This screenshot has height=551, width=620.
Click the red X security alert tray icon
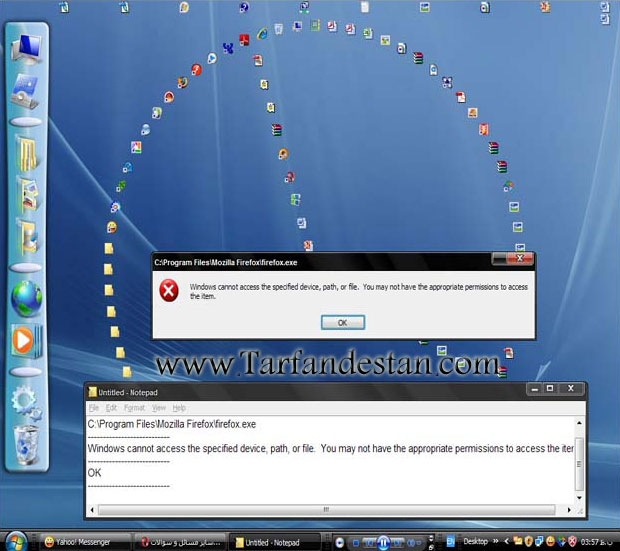572,541
